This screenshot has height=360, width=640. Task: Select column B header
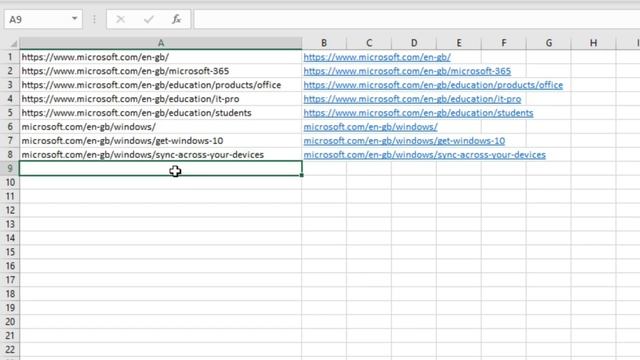(324, 43)
